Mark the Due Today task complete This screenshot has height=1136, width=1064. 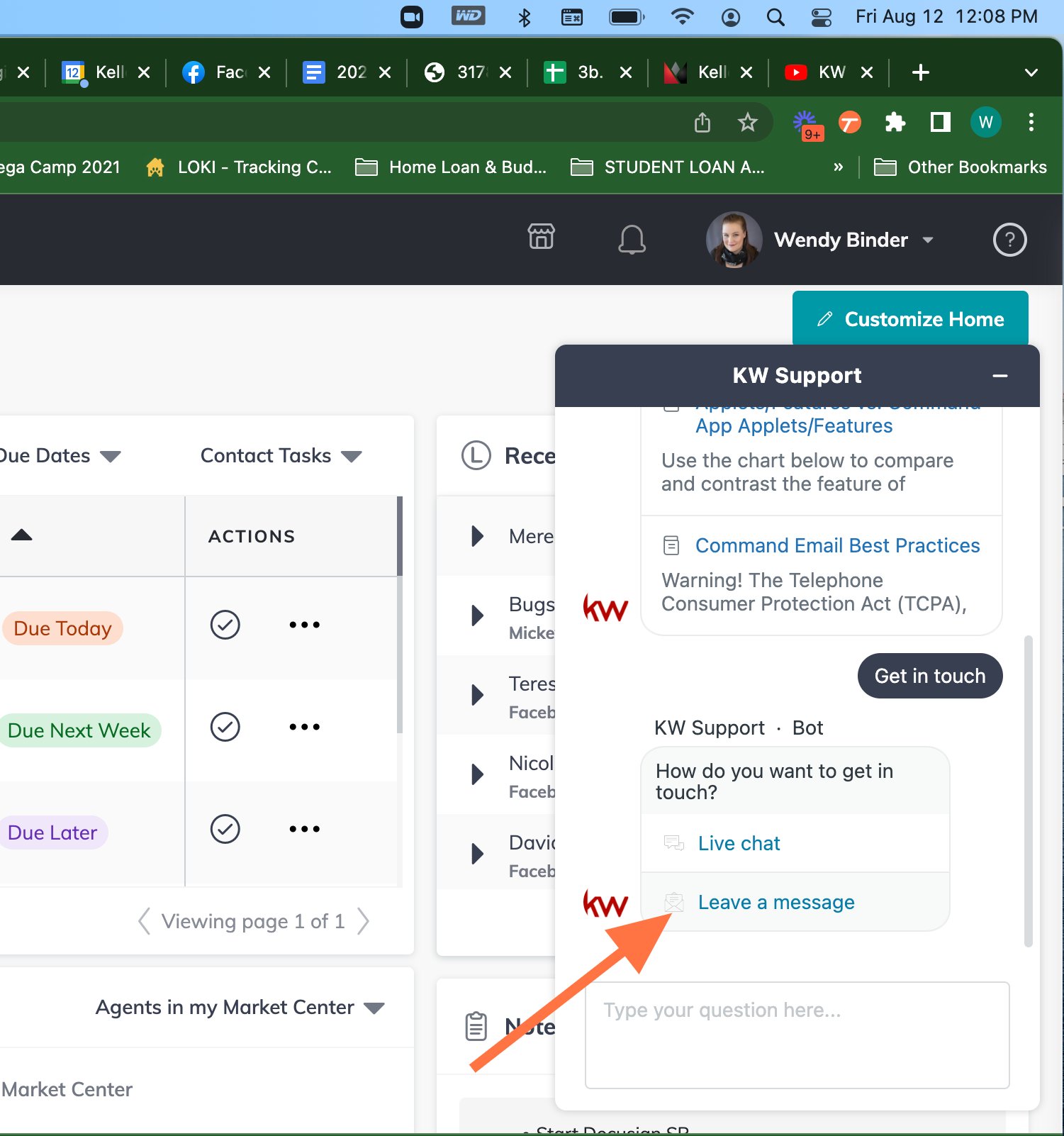click(225, 625)
